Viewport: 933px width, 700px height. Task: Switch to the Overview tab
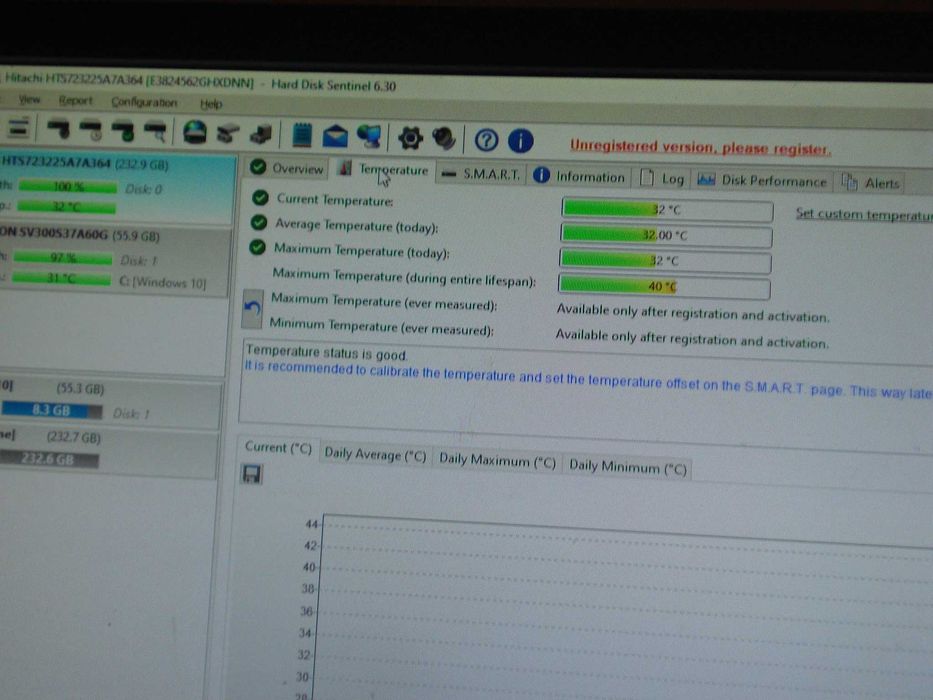pos(286,168)
